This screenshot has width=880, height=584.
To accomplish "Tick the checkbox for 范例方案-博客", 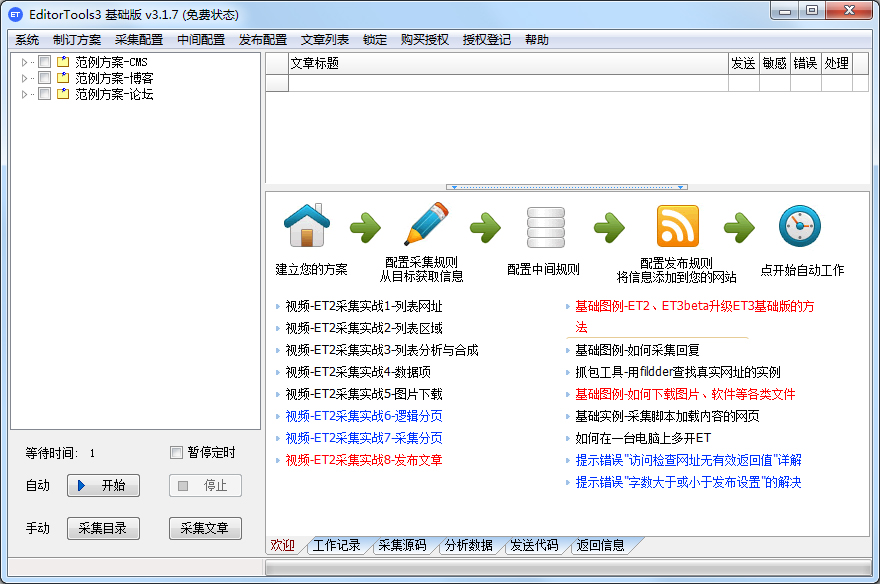I will coord(44,77).
